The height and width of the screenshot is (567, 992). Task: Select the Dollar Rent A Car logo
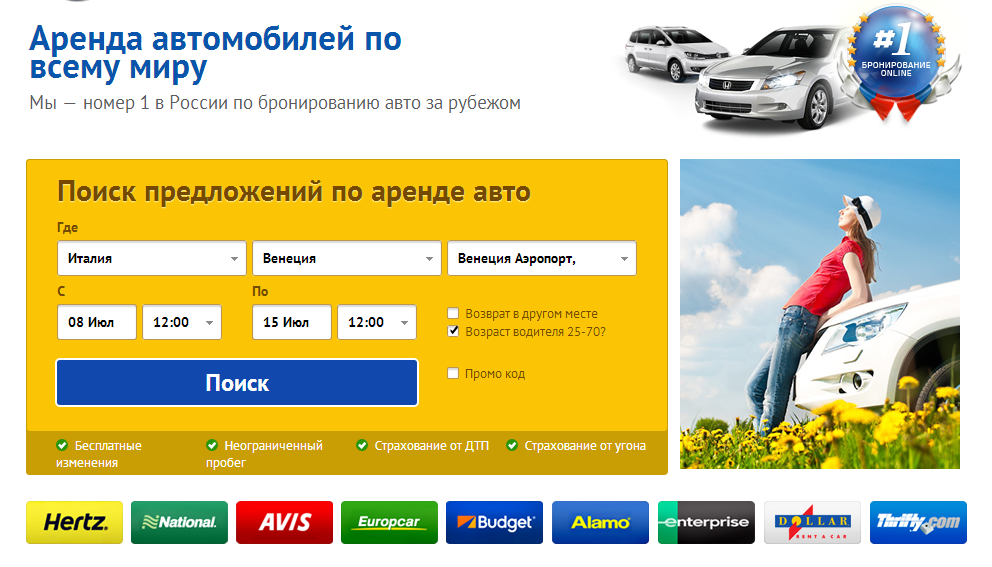tap(812, 522)
